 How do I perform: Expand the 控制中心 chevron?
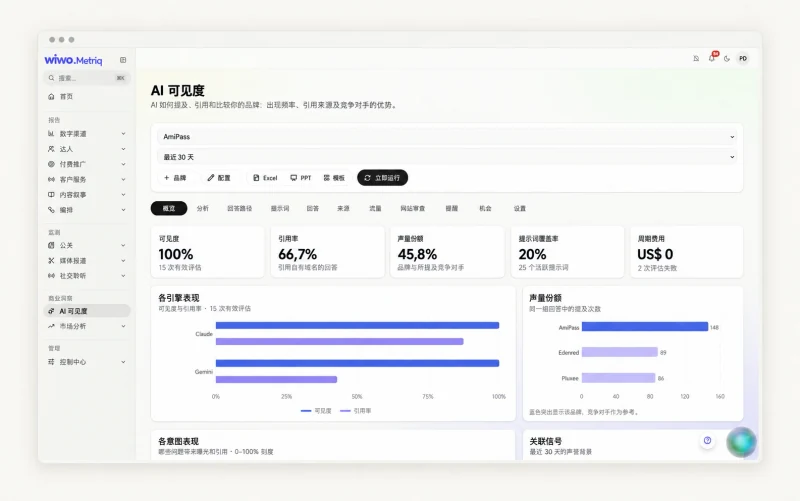pyautogui.click(x=123, y=362)
